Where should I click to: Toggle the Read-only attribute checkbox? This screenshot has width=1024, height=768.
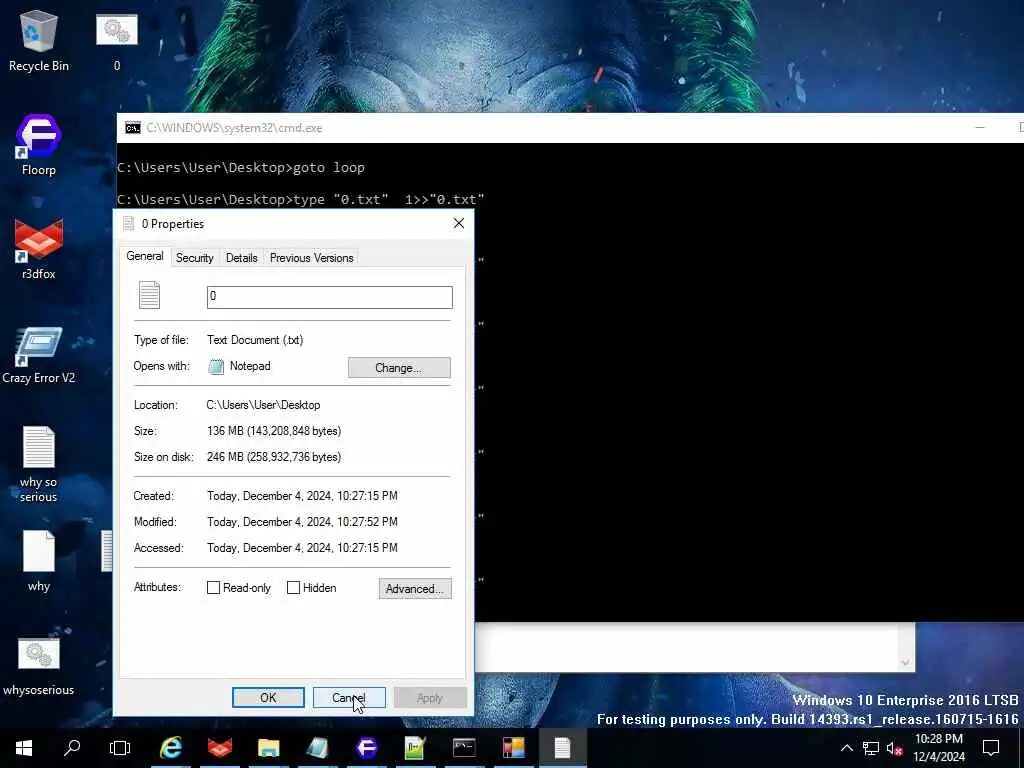point(214,588)
